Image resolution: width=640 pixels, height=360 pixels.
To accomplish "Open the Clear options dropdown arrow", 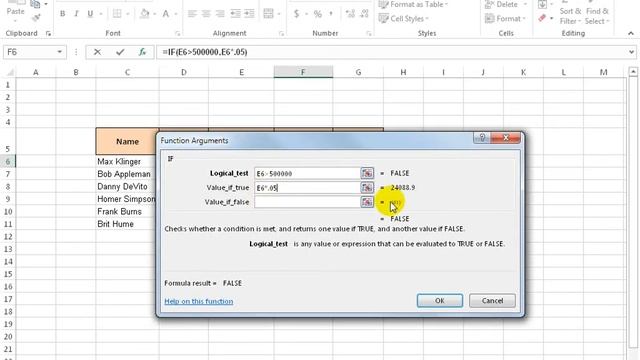I will click(x=551, y=18).
